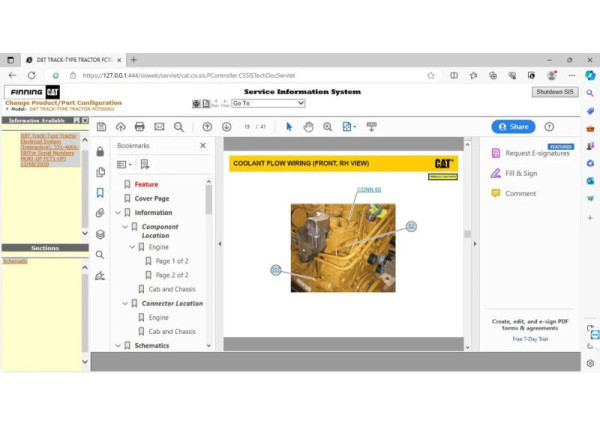
Task: Collapse the Connector Location bookmark
Action: pyautogui.click(x=126, y=303)
